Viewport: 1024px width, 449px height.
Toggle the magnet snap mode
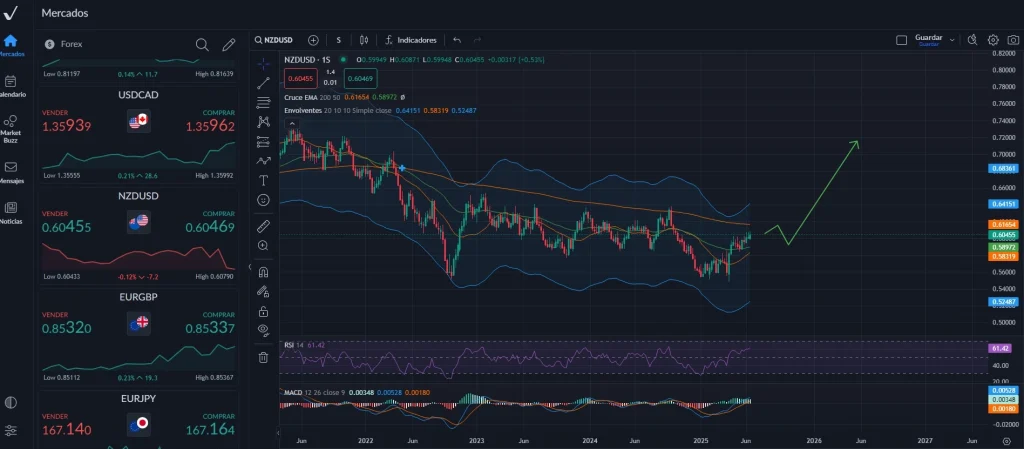coord(263,272)
